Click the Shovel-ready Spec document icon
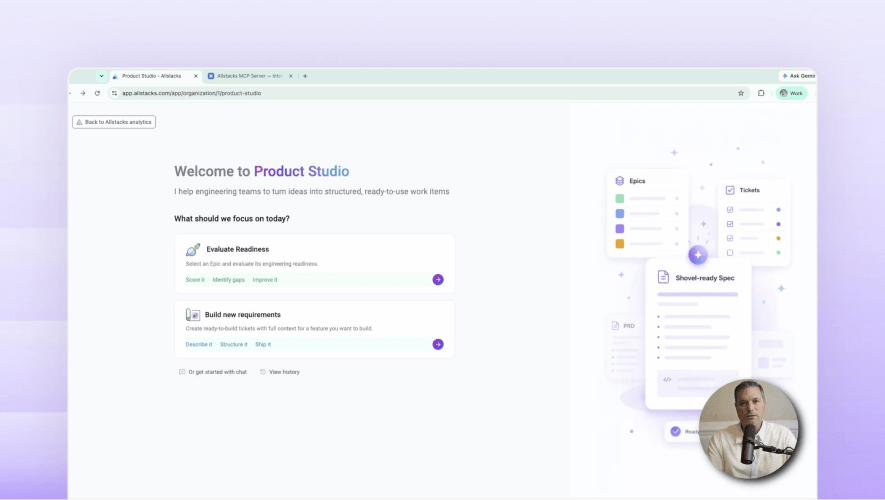885x500 pixels. pos(663,277)
